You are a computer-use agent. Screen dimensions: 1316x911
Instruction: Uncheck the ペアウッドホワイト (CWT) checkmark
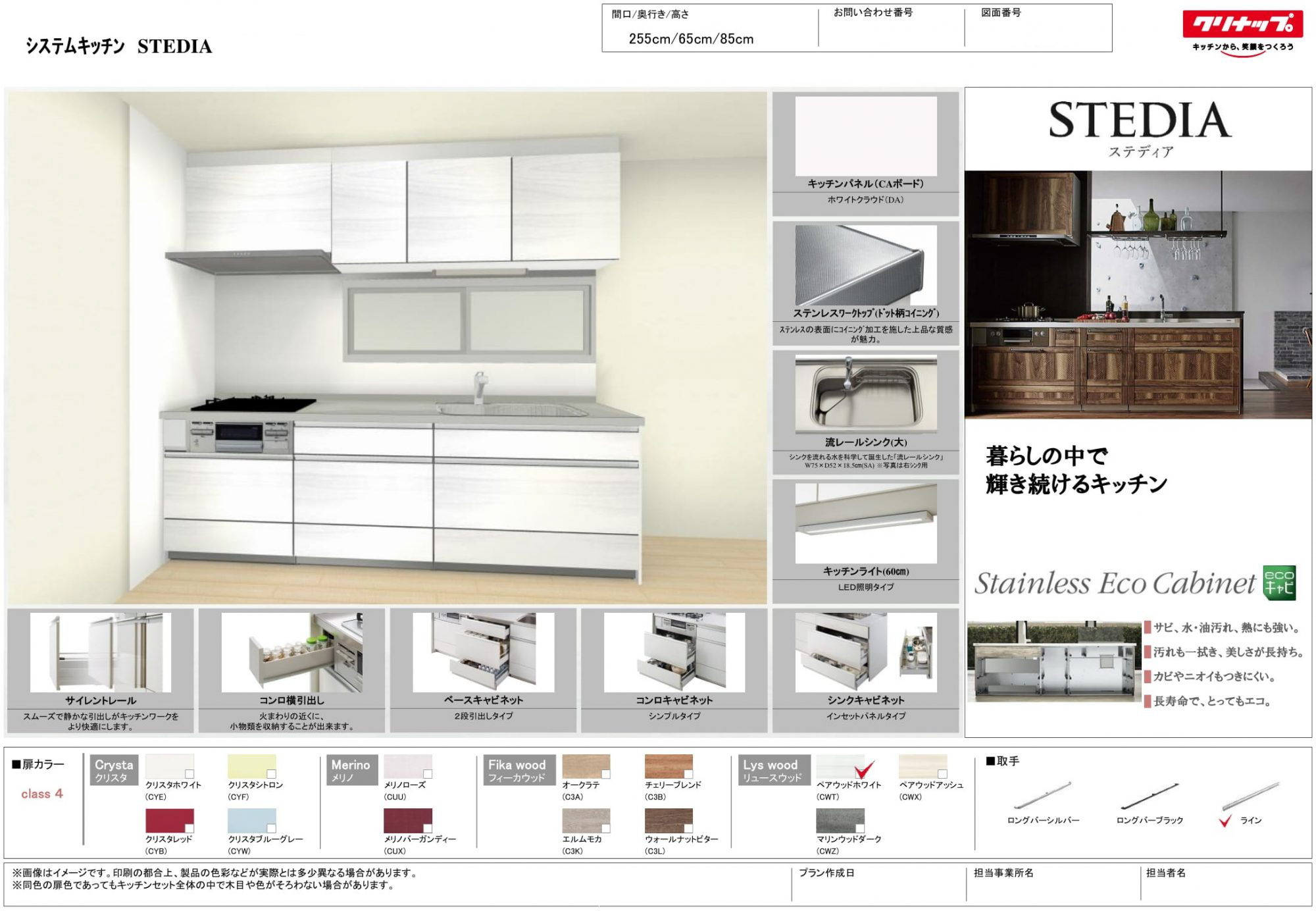tap(863, 769)
